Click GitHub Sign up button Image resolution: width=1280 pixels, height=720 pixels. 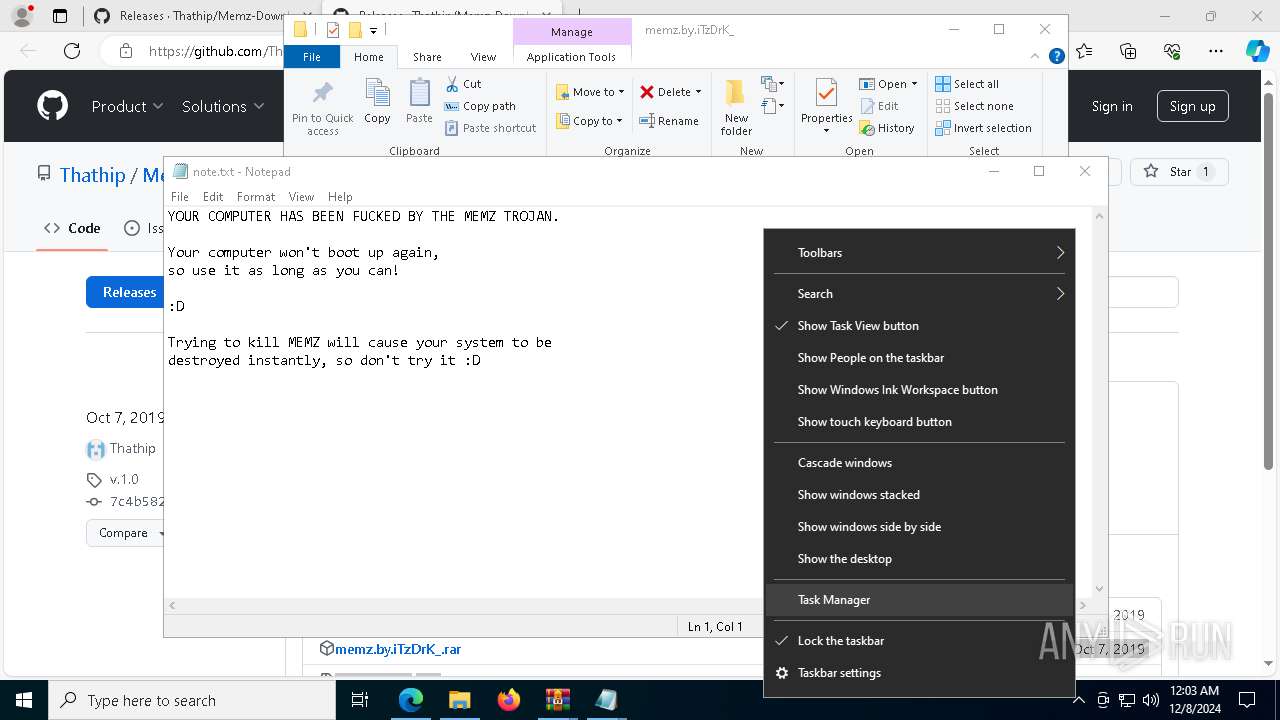1192,106
